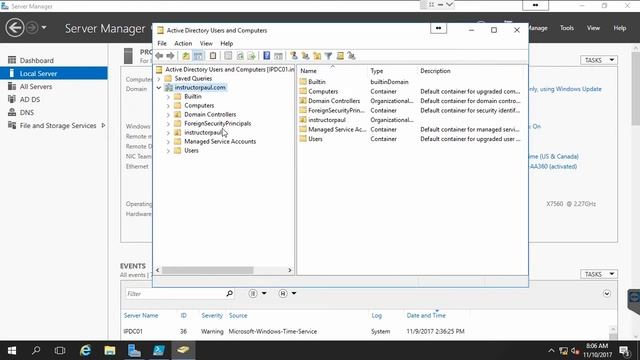Screen dimensions: 640x360
Task: Expand the Saved Queries node
Action: [159, 78]
